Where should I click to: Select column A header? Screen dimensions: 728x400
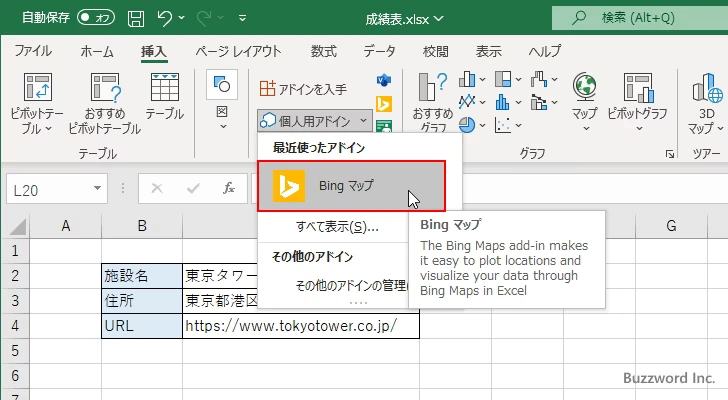pyautogui.click(x=66, y=226)
